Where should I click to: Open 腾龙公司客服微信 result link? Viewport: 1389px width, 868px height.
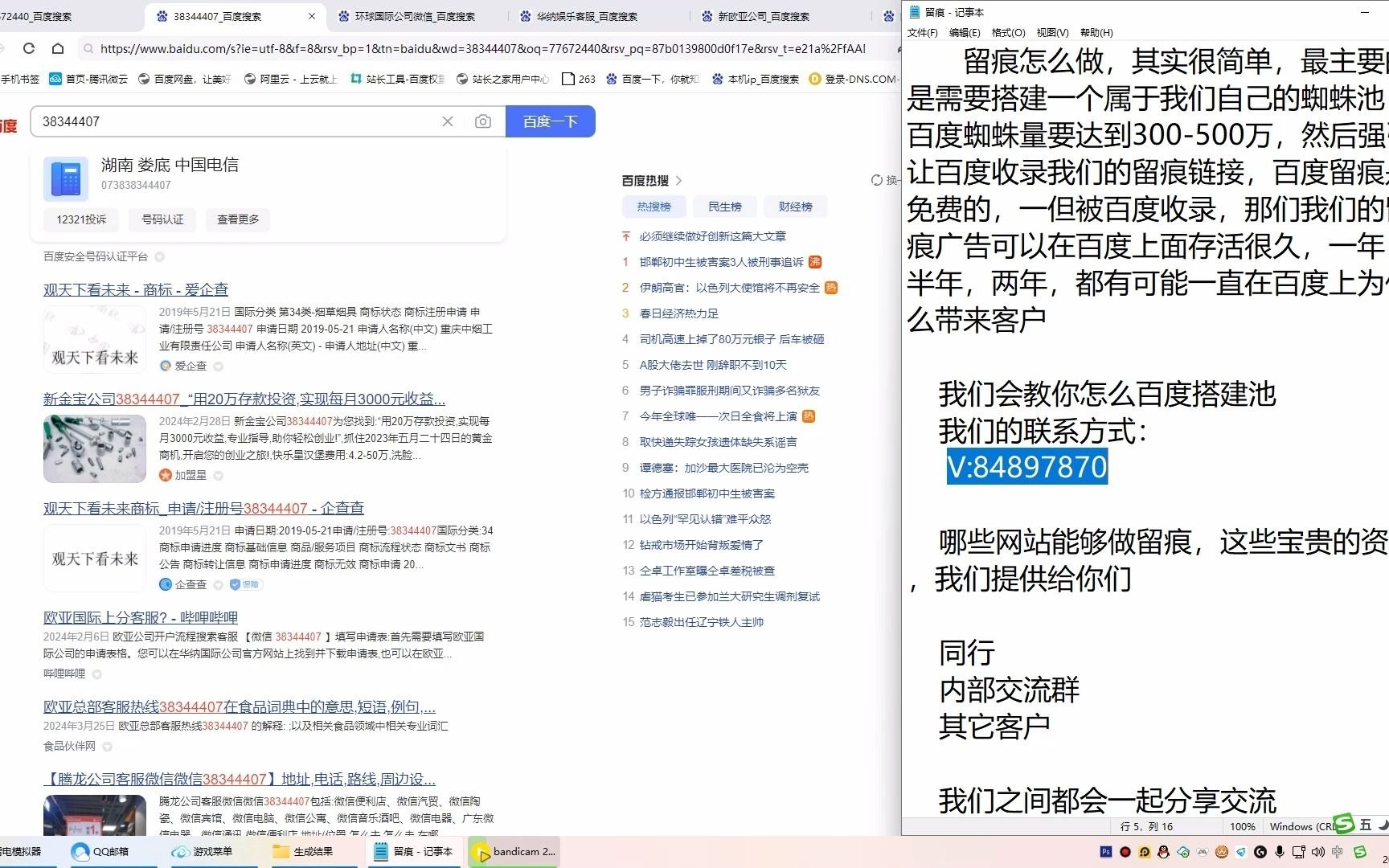click(x=240, y=779)
